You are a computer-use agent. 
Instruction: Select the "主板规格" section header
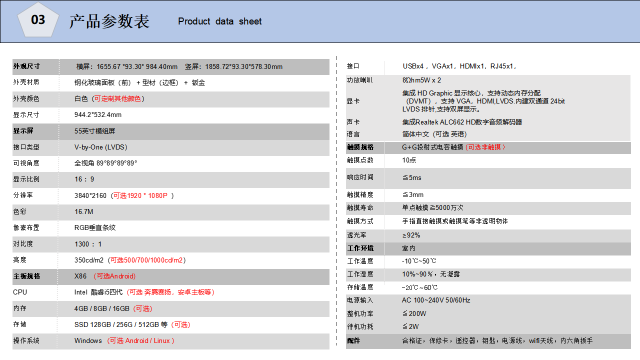pos(27,276)
